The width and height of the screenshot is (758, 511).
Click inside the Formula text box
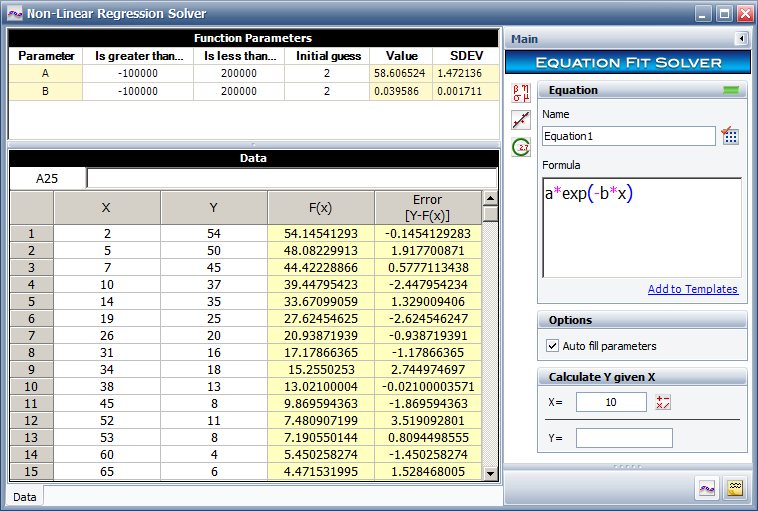pos(642,227)
